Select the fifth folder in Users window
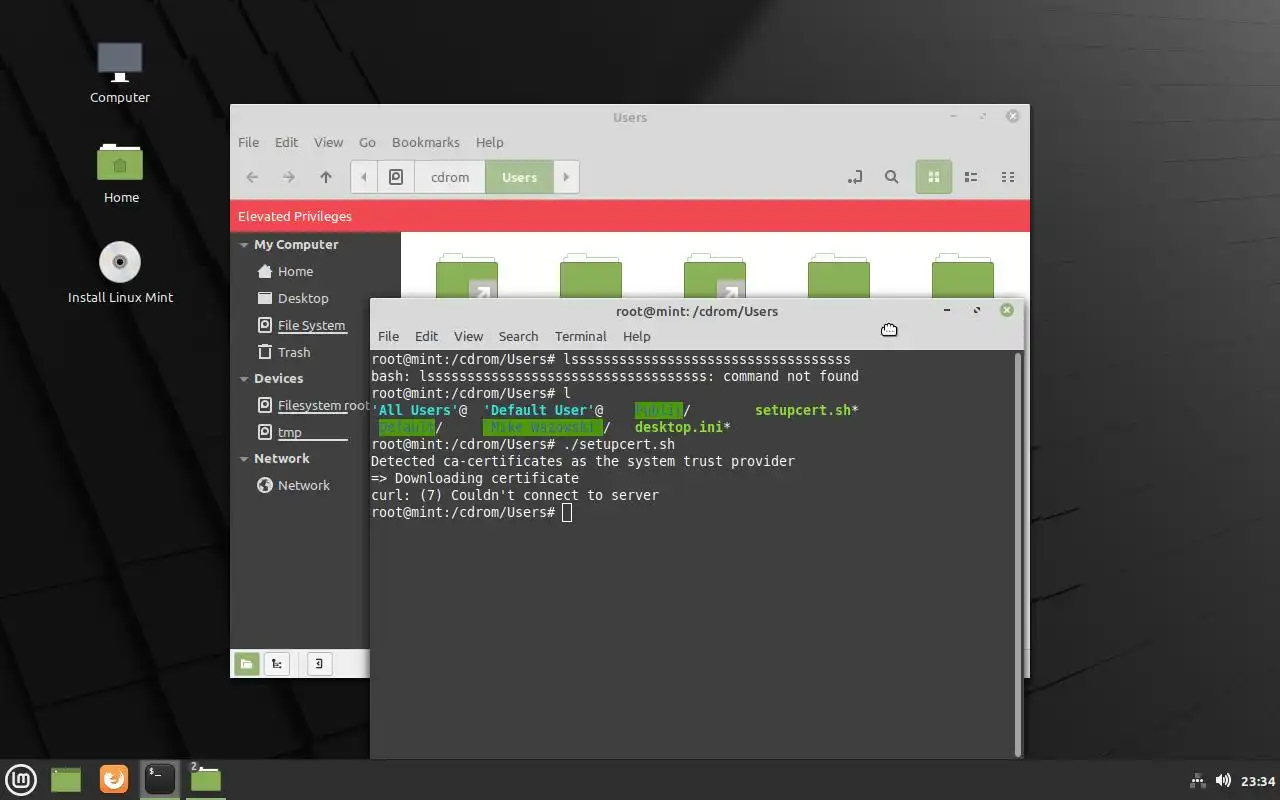This screenshot has height=800, width=1280. tap(963, 276)
